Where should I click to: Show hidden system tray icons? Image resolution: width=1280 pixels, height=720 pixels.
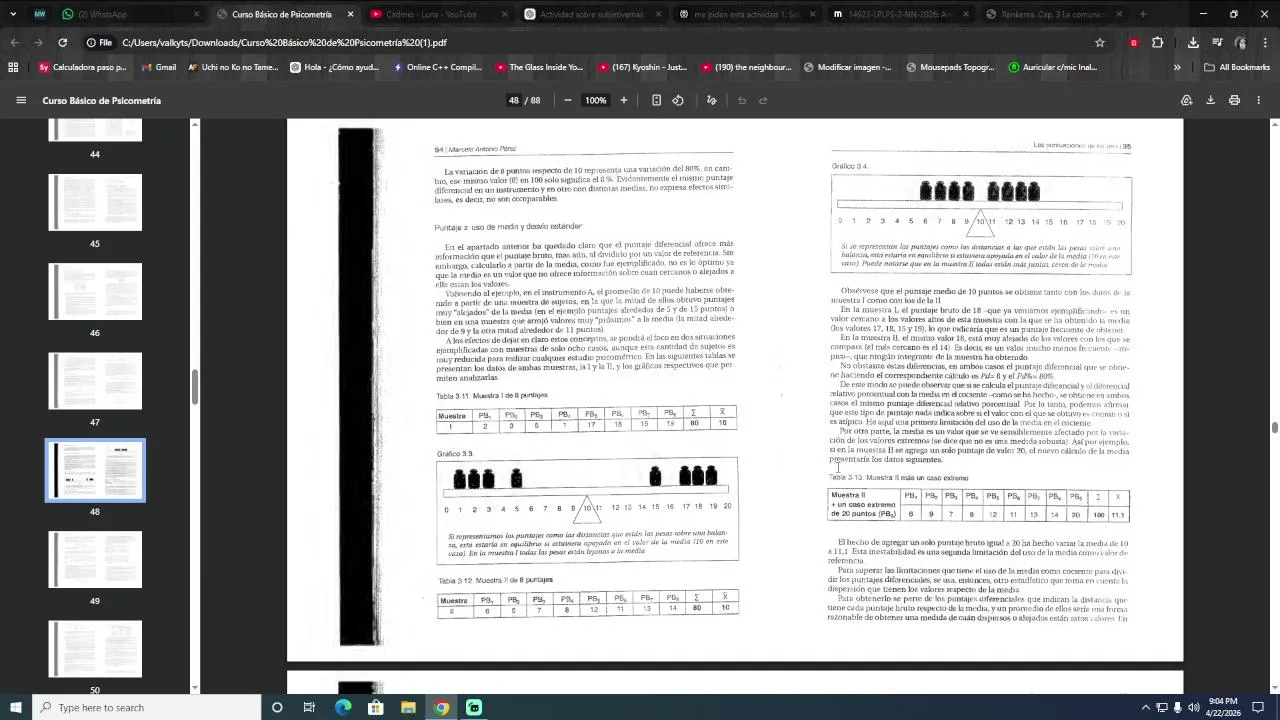pyautogui.click(x=1145, y=707)
